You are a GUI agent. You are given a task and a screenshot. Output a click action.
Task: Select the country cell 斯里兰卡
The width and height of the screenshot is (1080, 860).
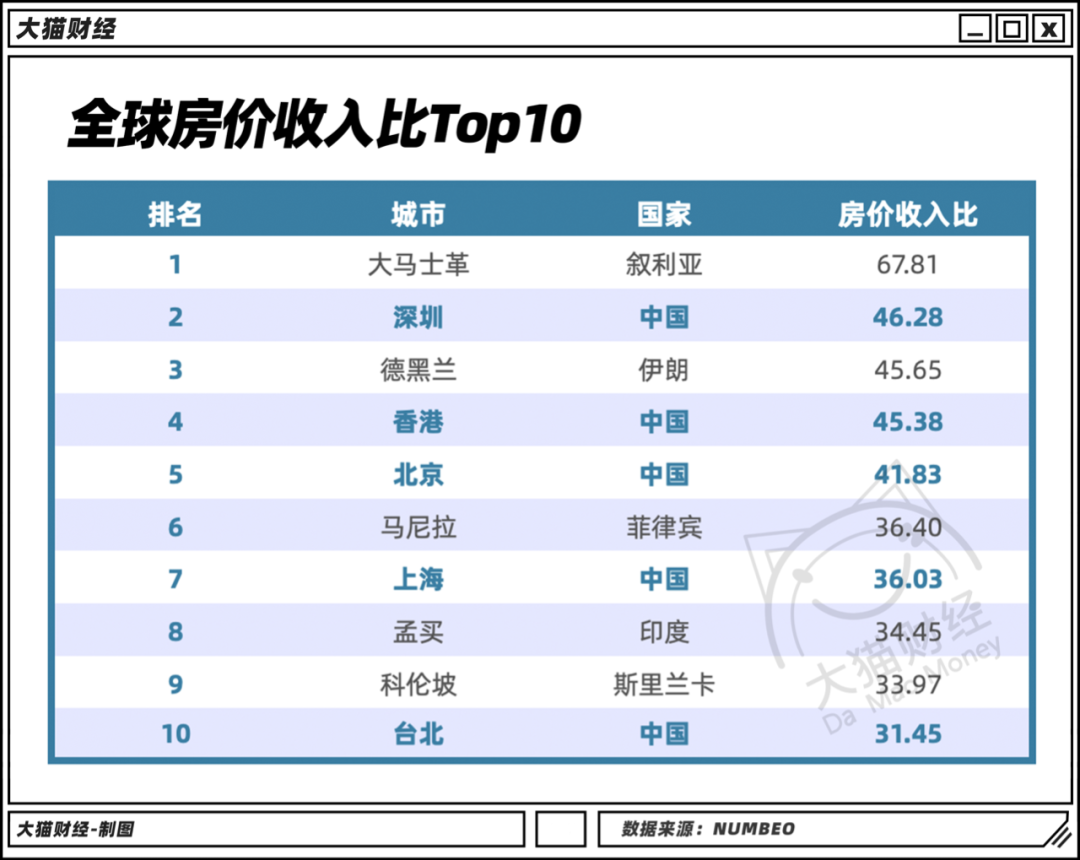(664, 684)
